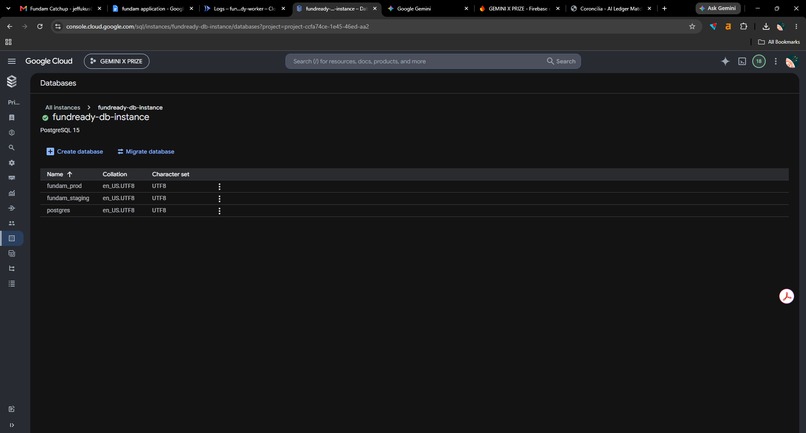Click the fundready-db-instance breadcrumb text
806x433 pixels.
pos(130,107)
